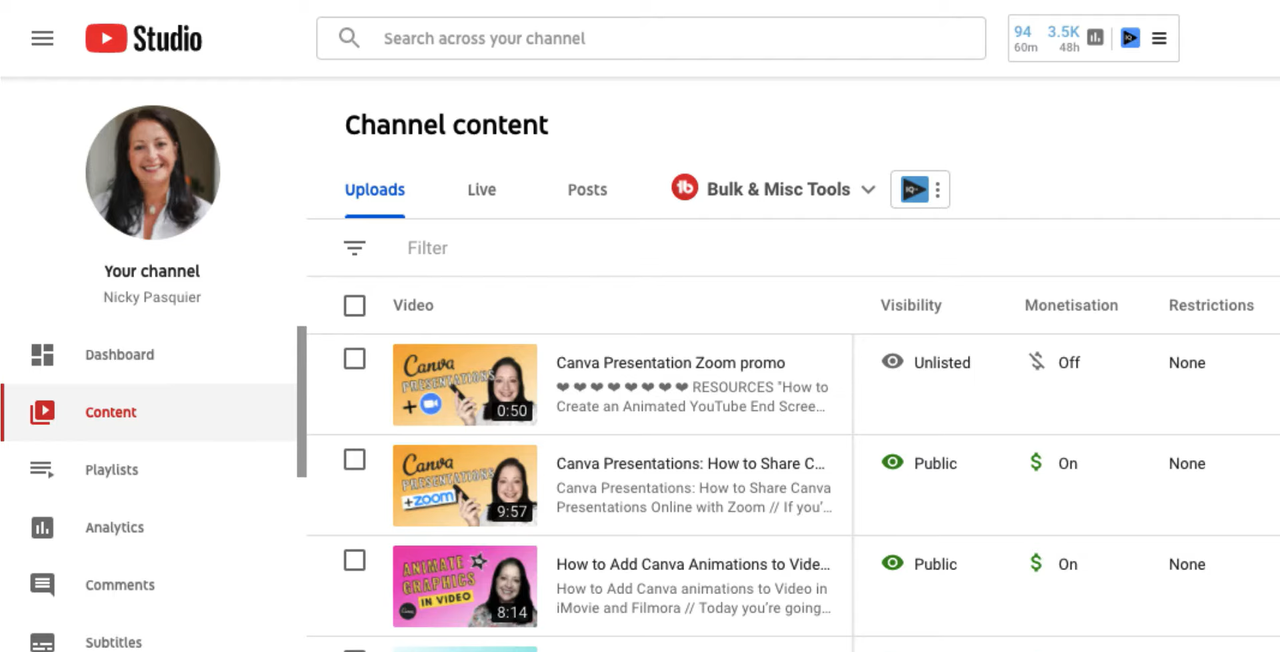This screenshot has width=1280, height=652.
Task: Click the sidebar vertical scrollbar
Action: pyautogui.click(x=301, y=401)
